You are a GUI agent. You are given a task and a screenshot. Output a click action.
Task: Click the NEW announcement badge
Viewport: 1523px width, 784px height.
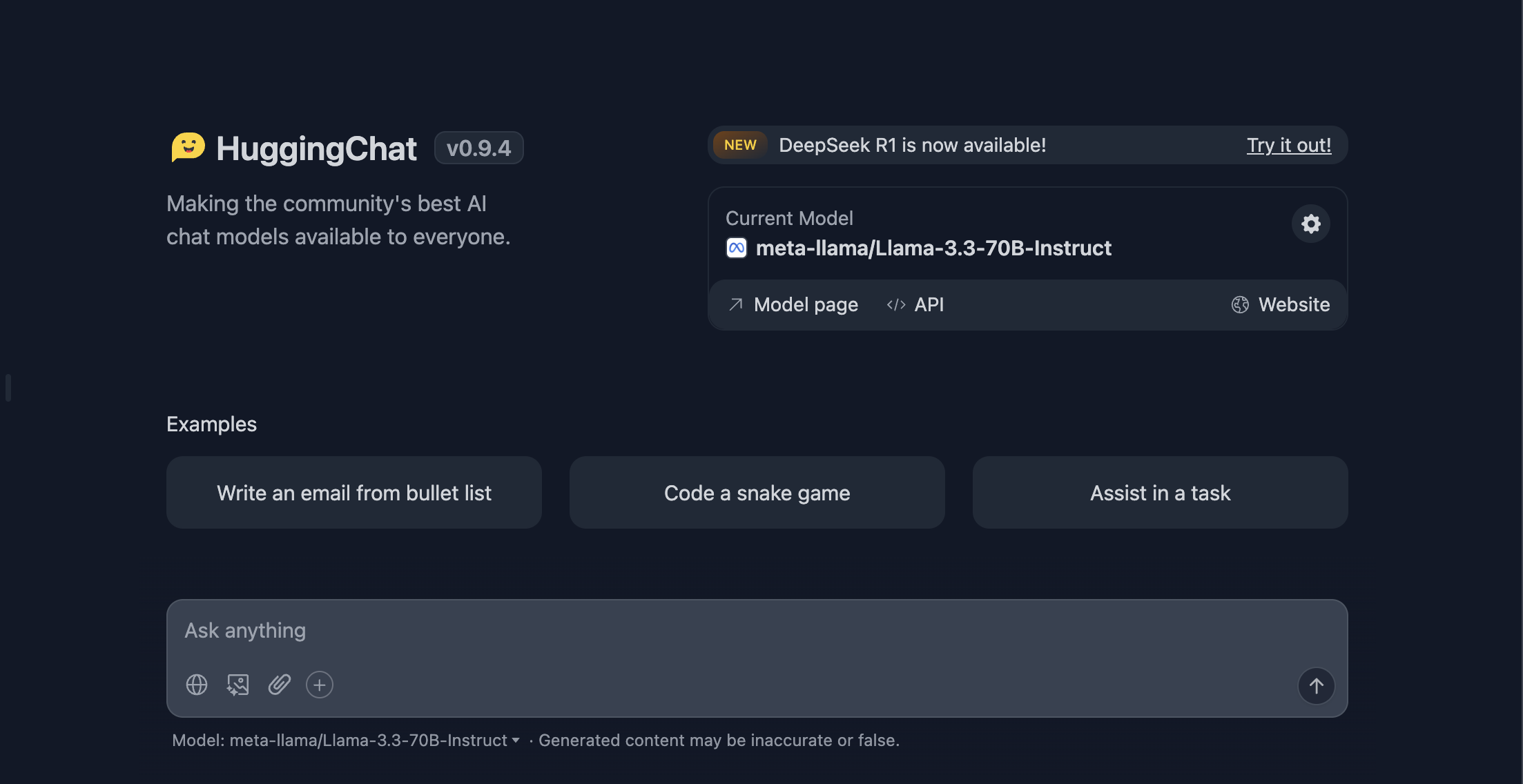(x=740, y=145)
